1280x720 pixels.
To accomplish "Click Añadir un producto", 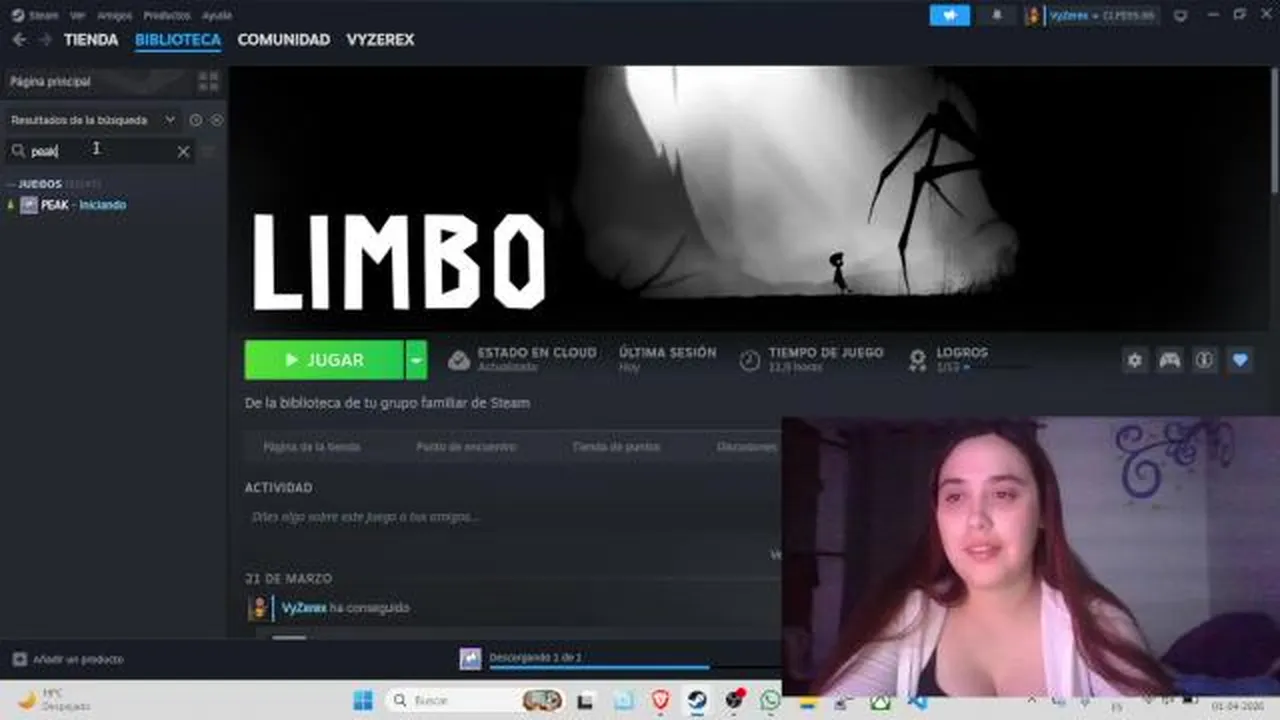I will (68, 660).
